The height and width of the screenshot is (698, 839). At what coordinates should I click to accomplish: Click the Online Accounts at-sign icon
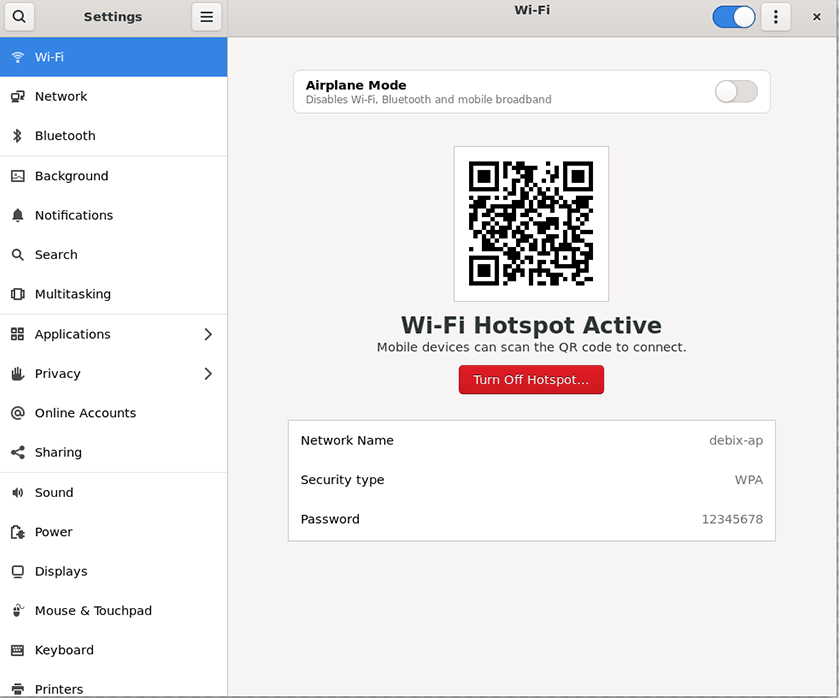pyautogui.click(x=18, y=413)
